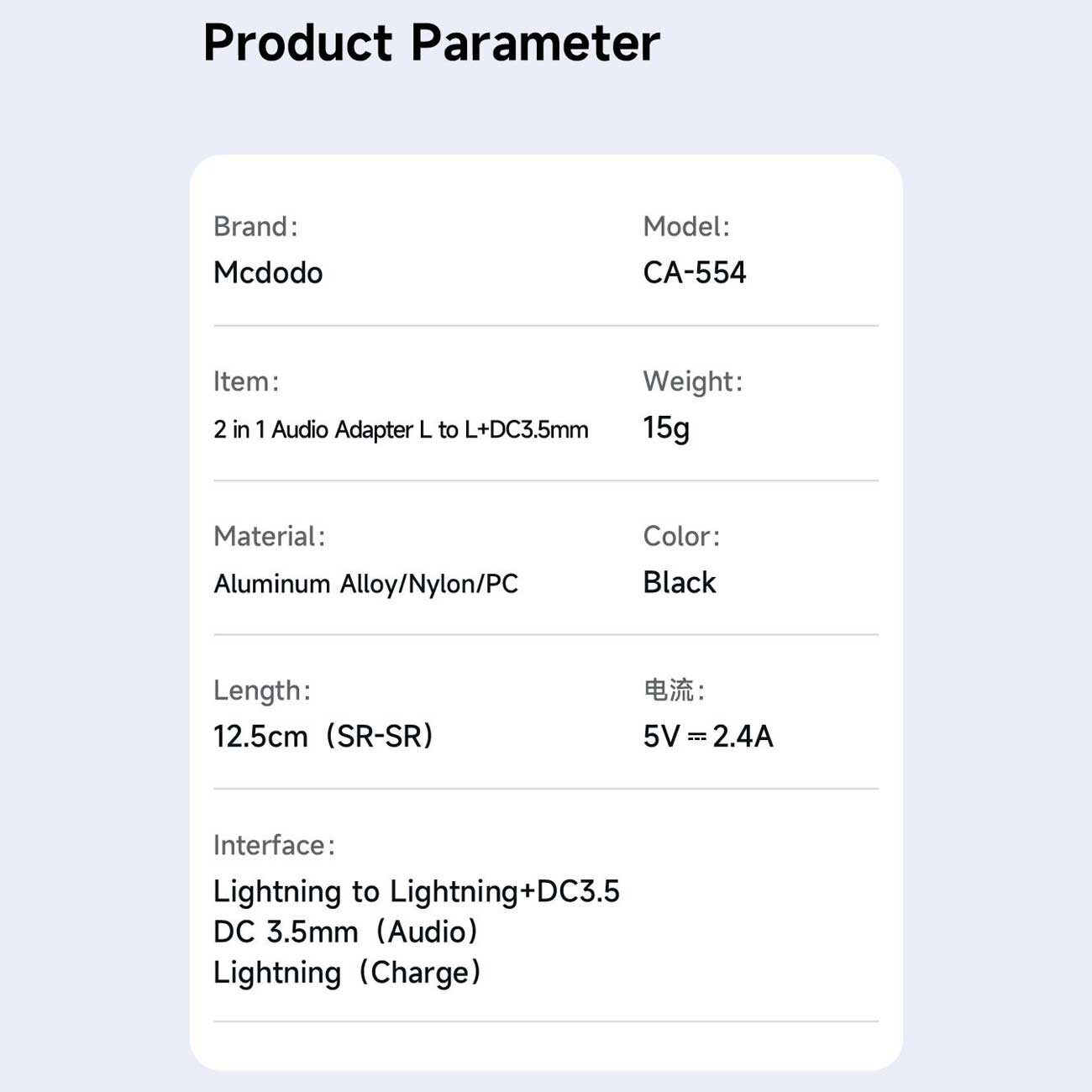This screenshot has height=1092, width=1092.
Task: Select the Mcdodo brand value
Action: [x=268, y=273]
